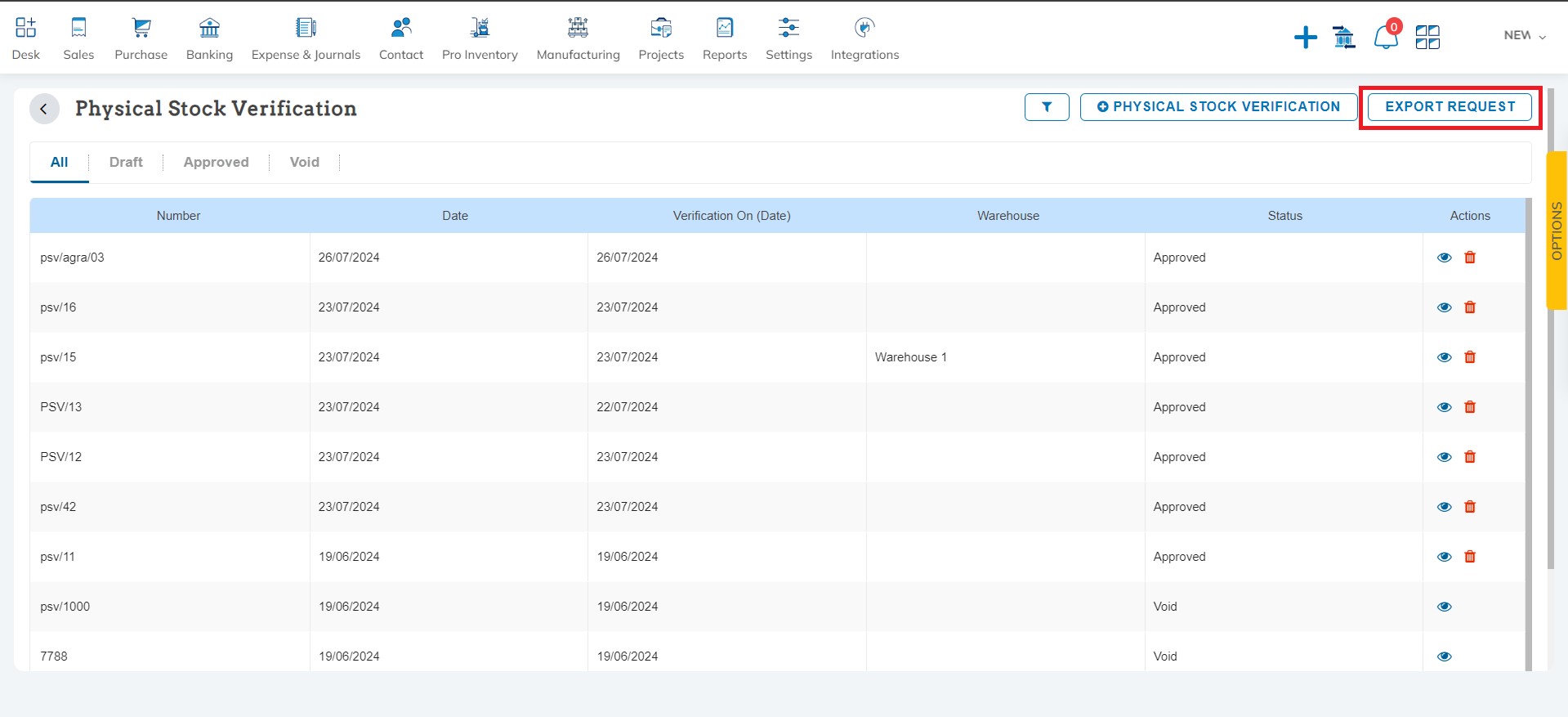Expand the NEW account dropdown
This screenshot has width=1568, height=717.
tap(1525, 35)
